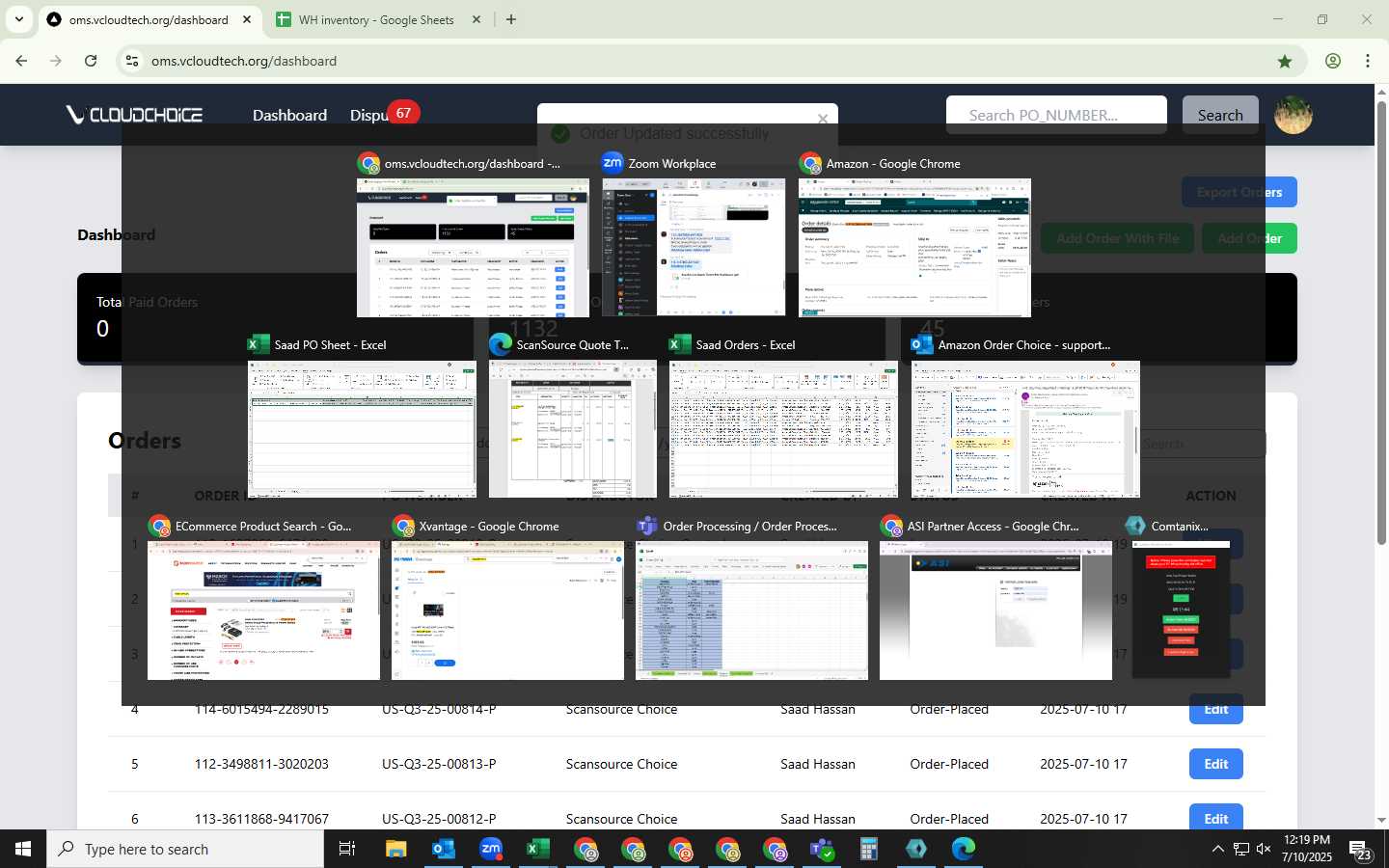
Task: Open Disputes nav item with 67 badge
Action: coord(382,114)
